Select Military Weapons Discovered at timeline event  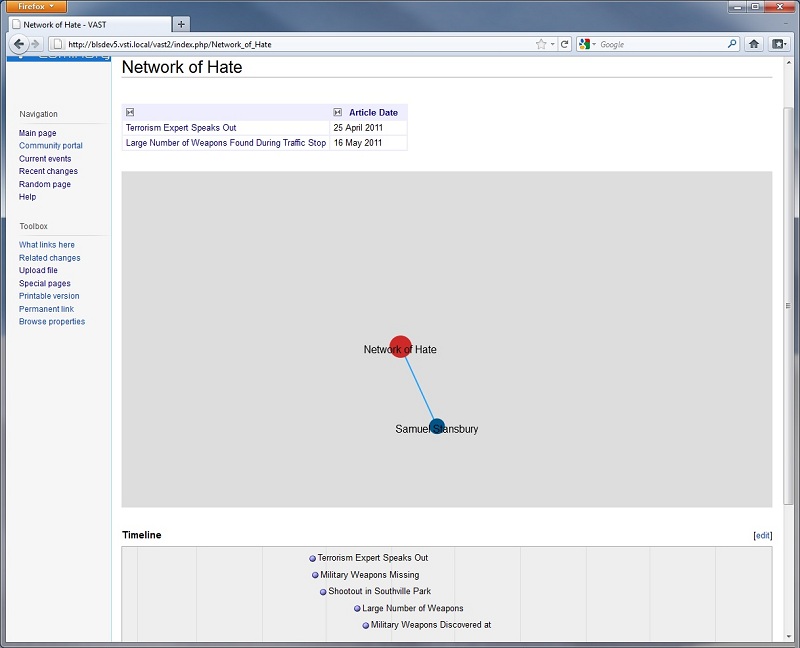click(427, 625)
